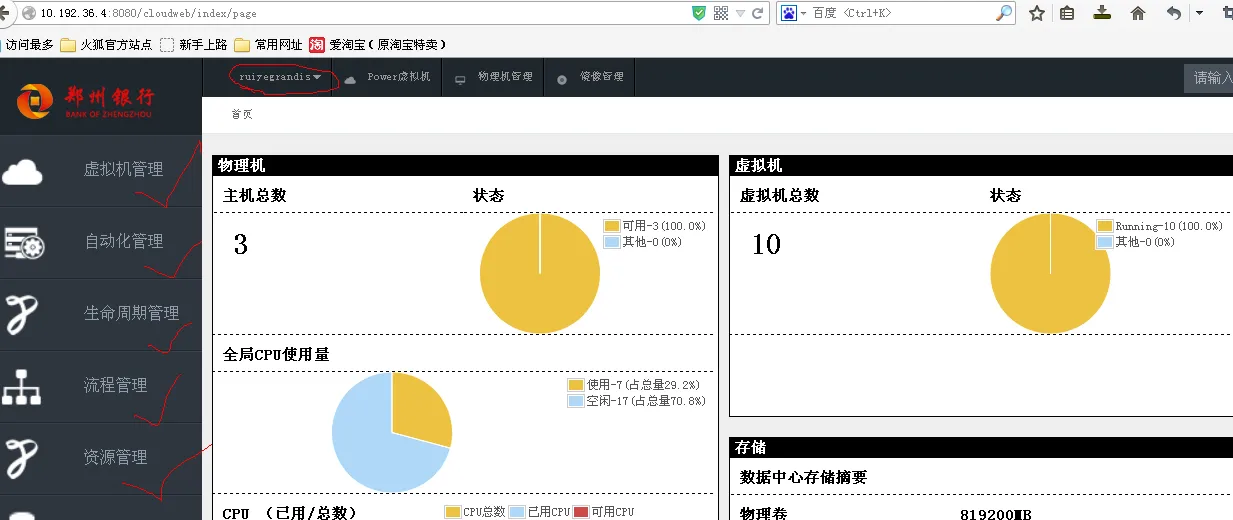Click the hierarchy icon beside 流程管理
The height and width of the screenshot is (520, 1233).
(21, 386)
